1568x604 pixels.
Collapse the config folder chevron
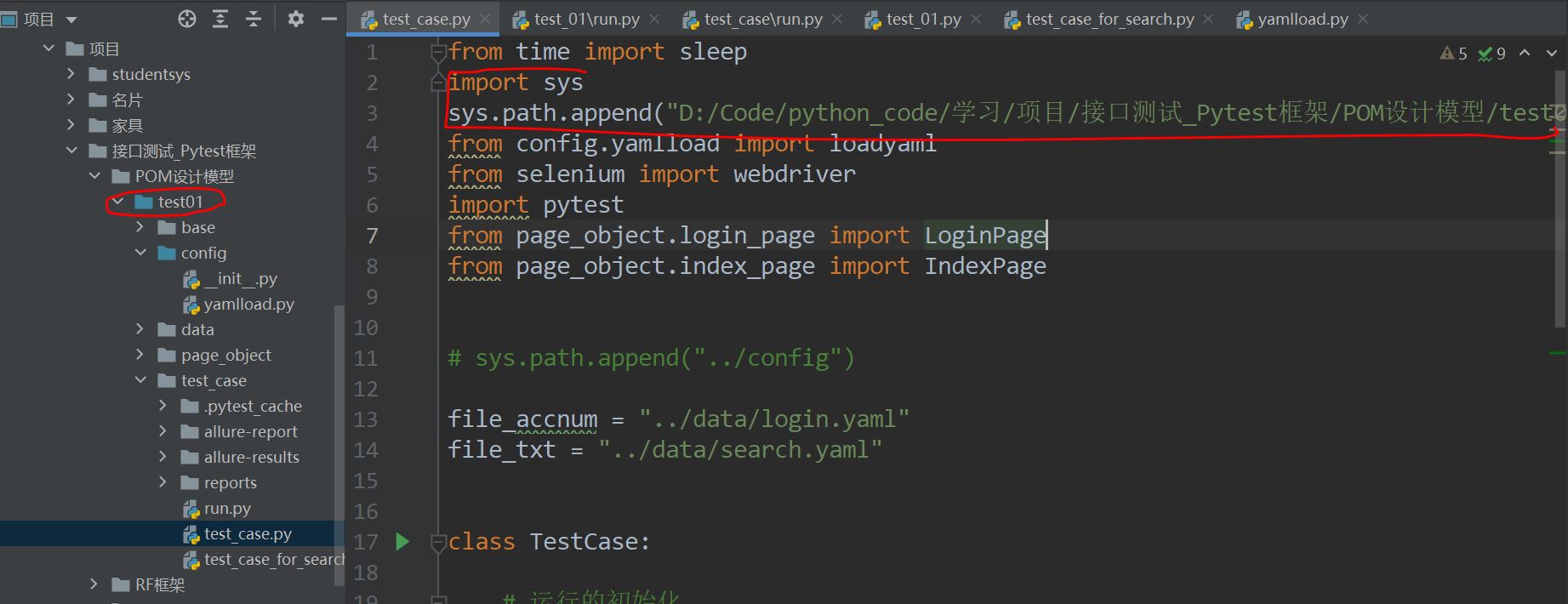pos(140,254)
